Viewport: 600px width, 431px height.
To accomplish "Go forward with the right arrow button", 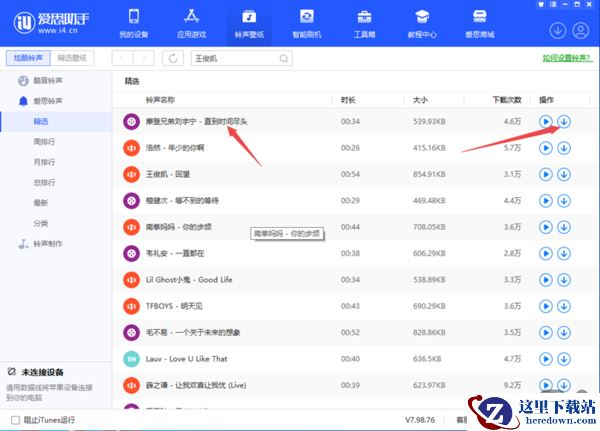I will pos(143,58).
